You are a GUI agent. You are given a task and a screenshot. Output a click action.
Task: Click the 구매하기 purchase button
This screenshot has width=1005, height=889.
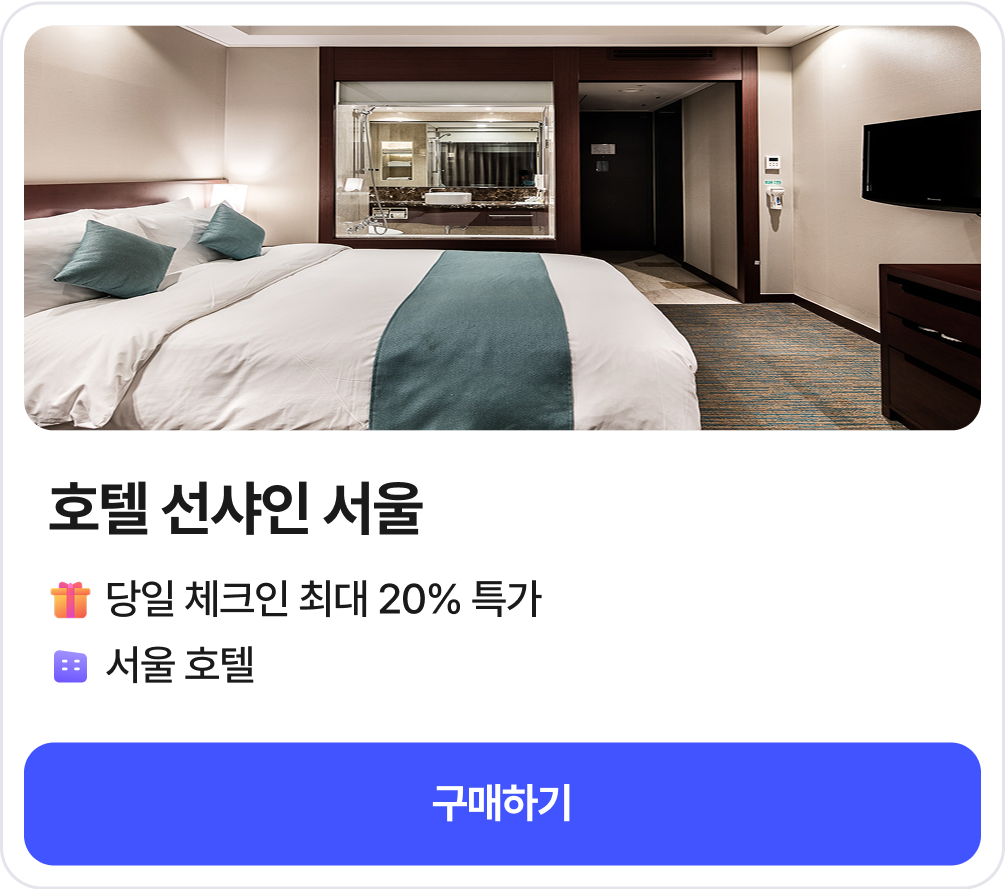(502, 804)
